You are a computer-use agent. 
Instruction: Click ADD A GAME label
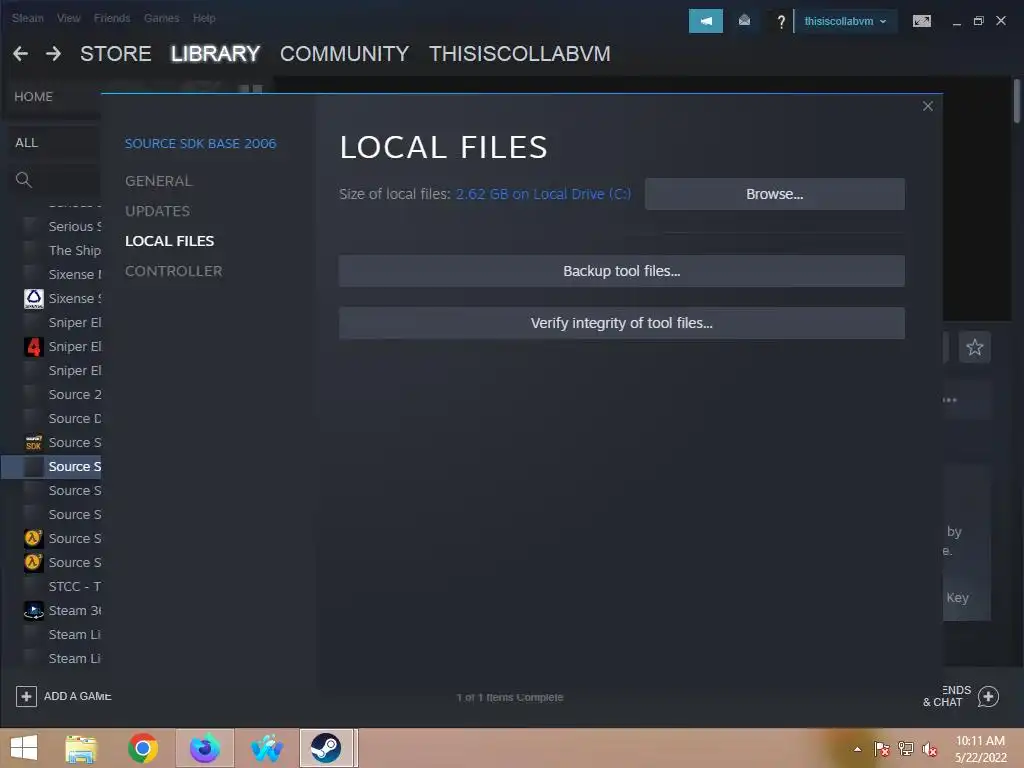77,696
